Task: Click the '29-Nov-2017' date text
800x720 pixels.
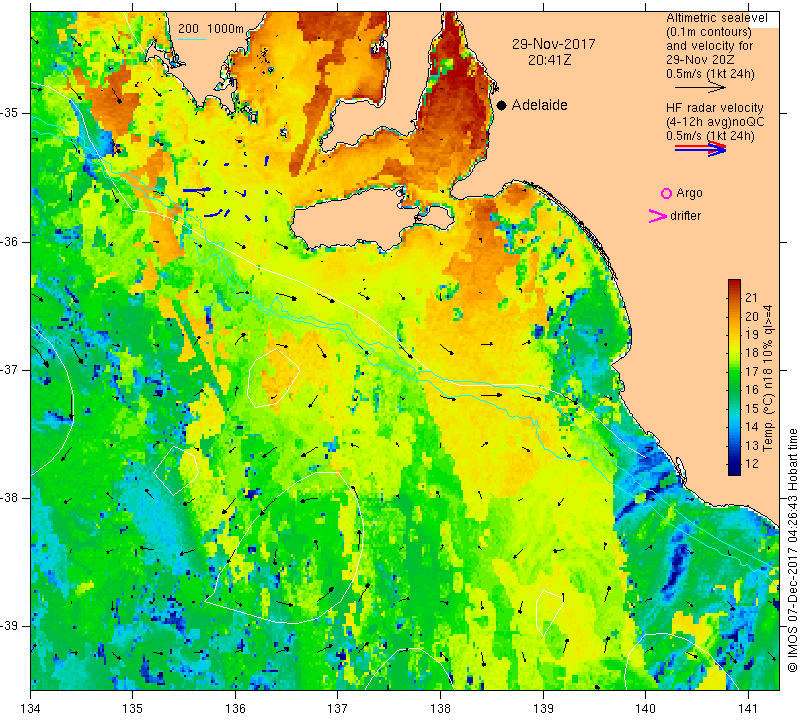Action: 554,44
